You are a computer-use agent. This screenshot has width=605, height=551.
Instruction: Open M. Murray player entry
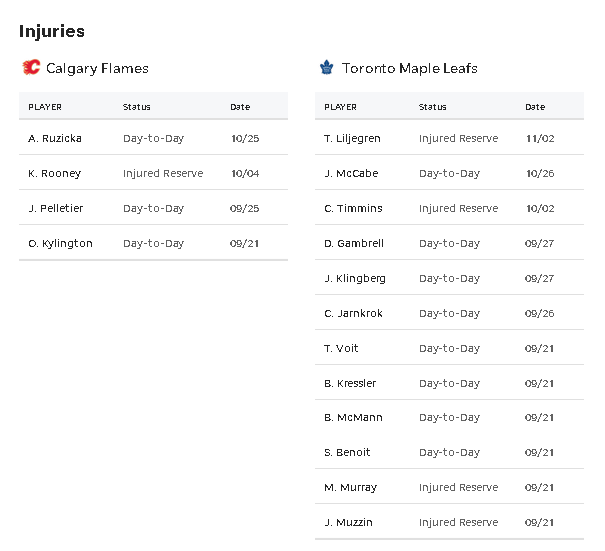(350, 488)
